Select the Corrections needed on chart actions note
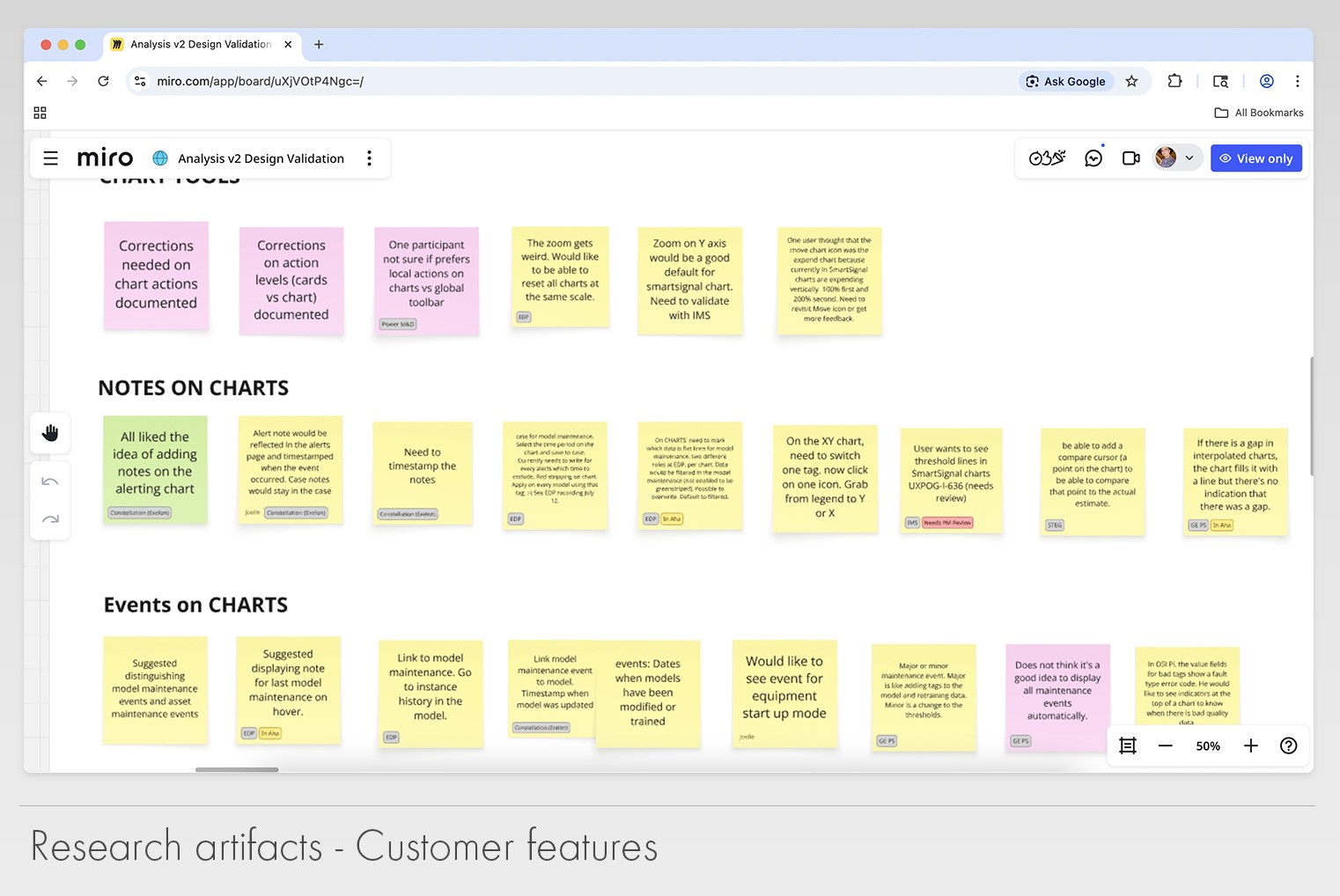Screen dimensions: 1340x896 [x=156, y=275]
